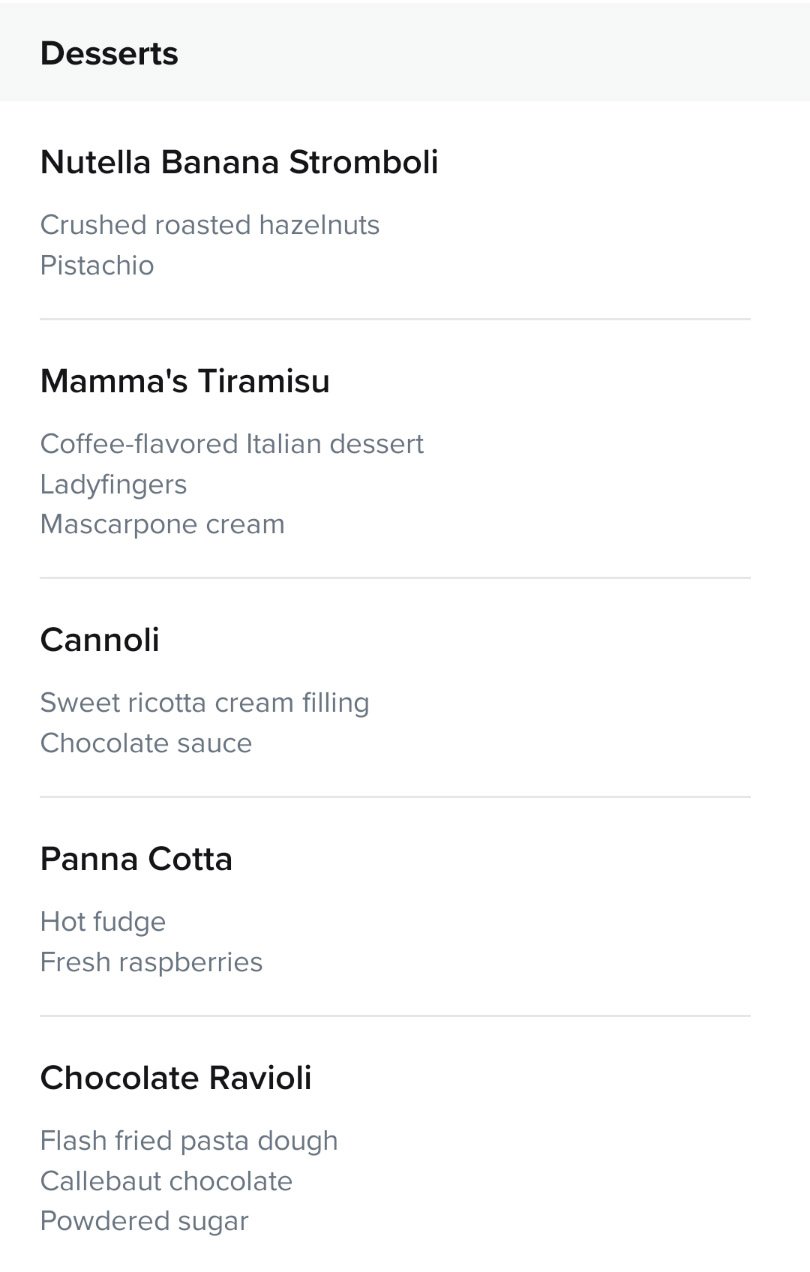Click the Crushed roasted hazelnuts description
810x1272 pixels.
click(210, 224)
